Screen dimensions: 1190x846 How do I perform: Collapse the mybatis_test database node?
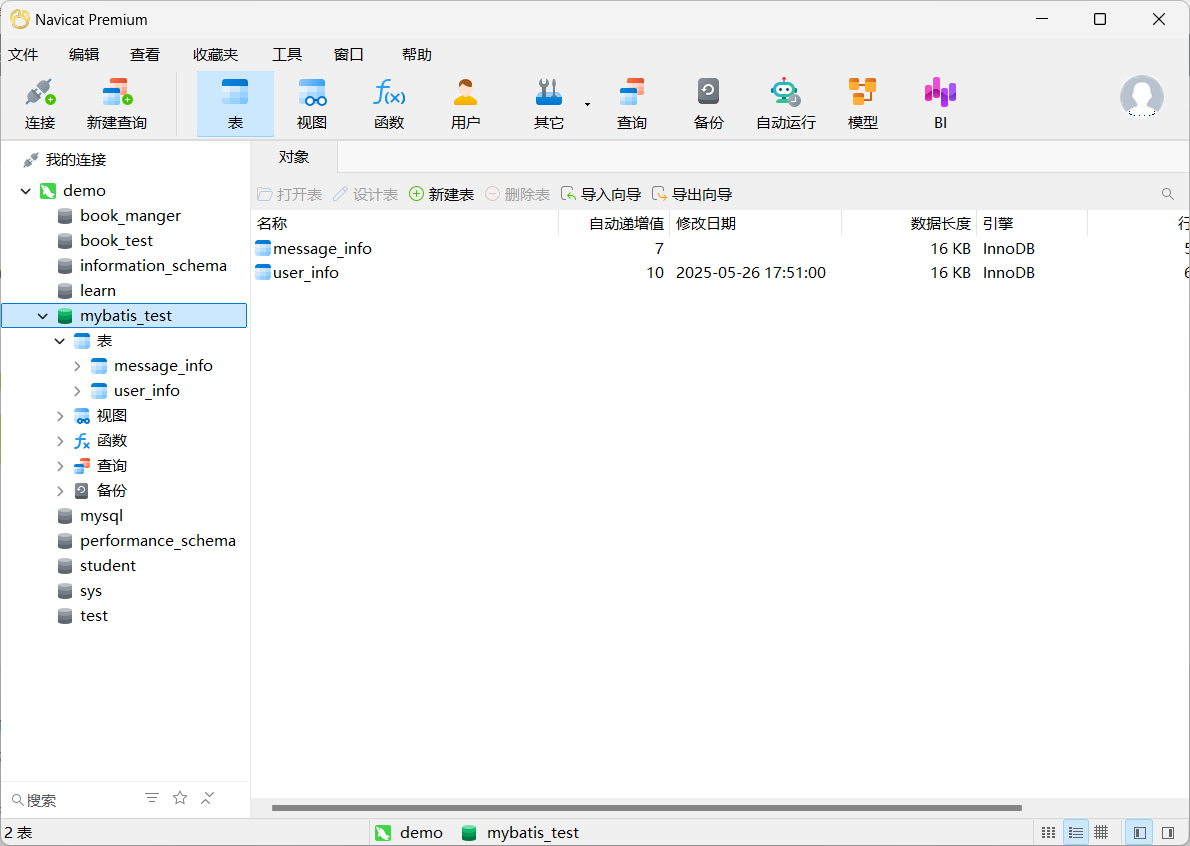coord(42,316)
